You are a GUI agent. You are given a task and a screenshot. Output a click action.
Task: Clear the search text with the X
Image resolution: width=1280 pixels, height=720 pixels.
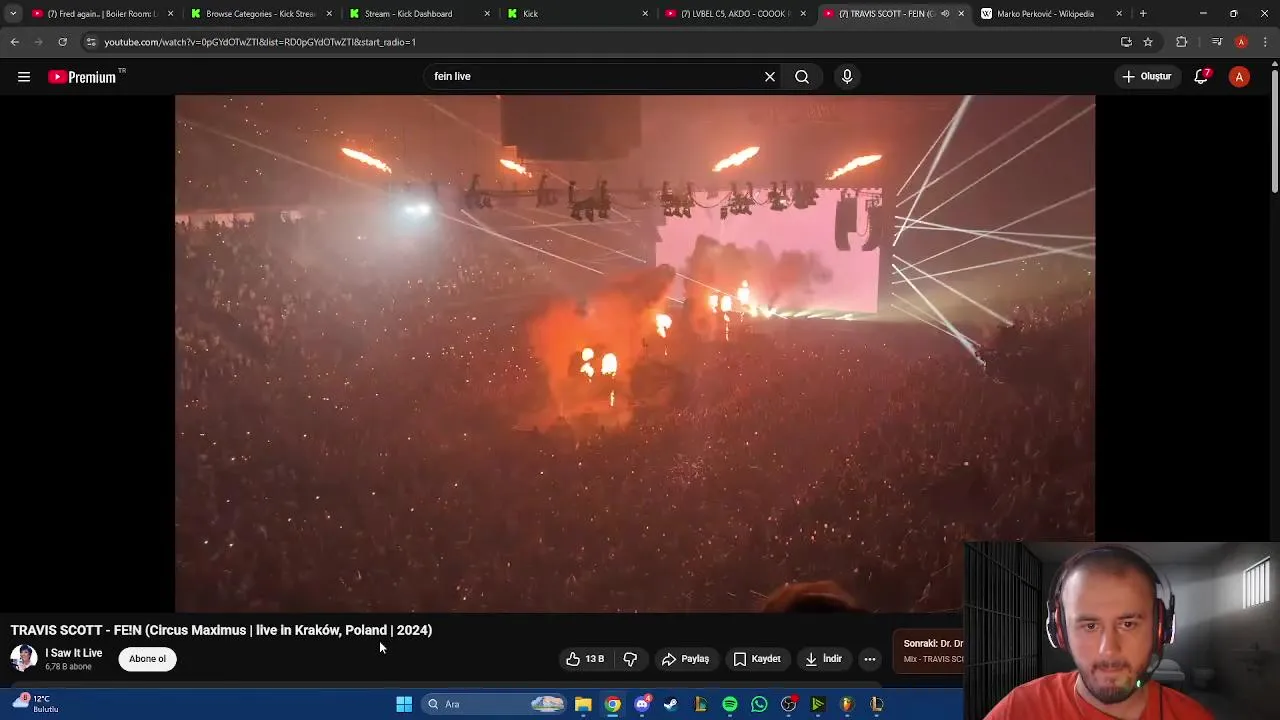[770, 77]
